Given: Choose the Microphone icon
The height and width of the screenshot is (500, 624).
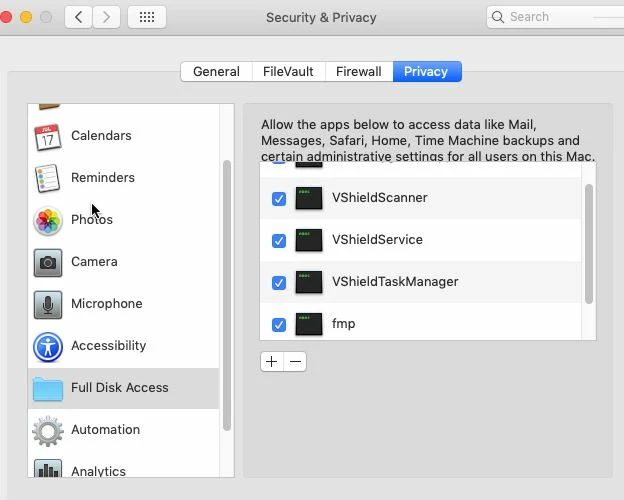Looking at the screenshot, I should [x=48, y=305].
